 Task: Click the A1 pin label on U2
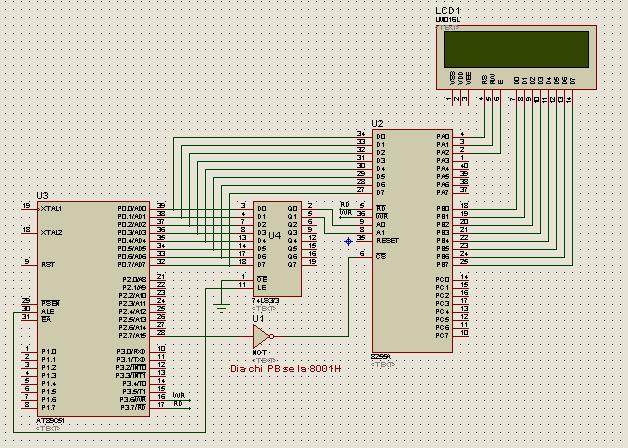click(x=380, y=233)
